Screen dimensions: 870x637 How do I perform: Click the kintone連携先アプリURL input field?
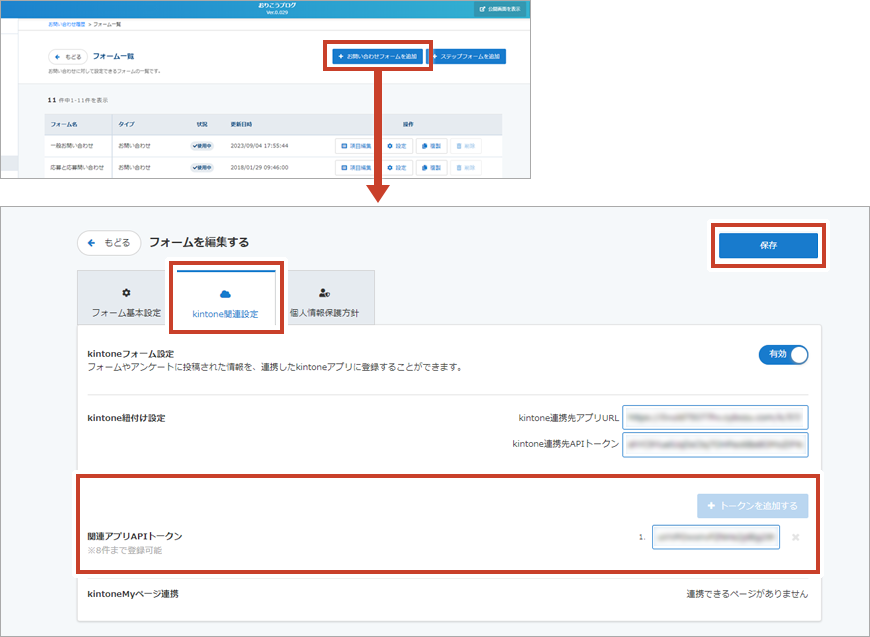point(714,417)
